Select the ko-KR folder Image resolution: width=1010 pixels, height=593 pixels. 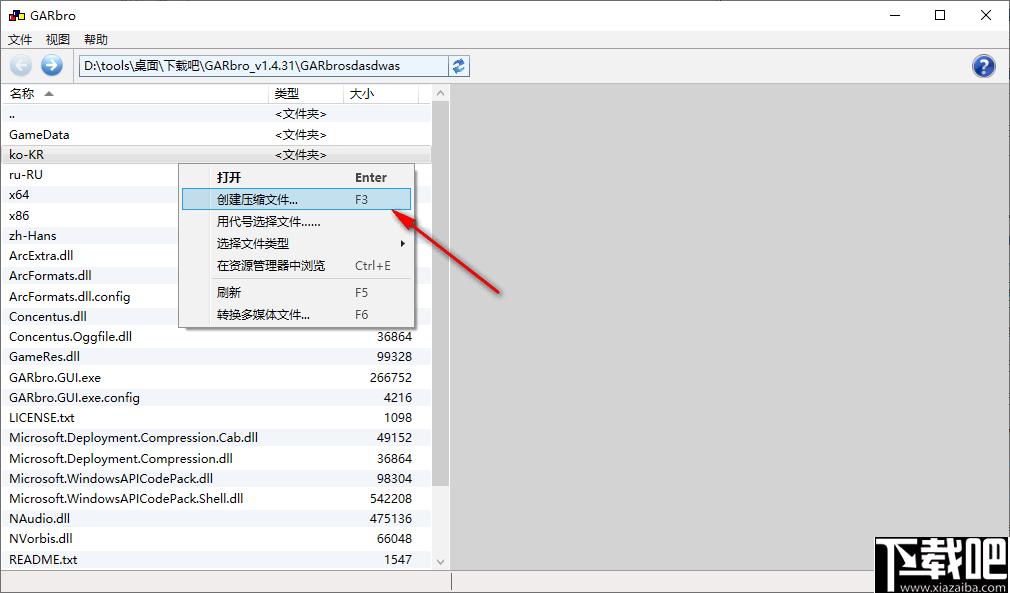216,155
